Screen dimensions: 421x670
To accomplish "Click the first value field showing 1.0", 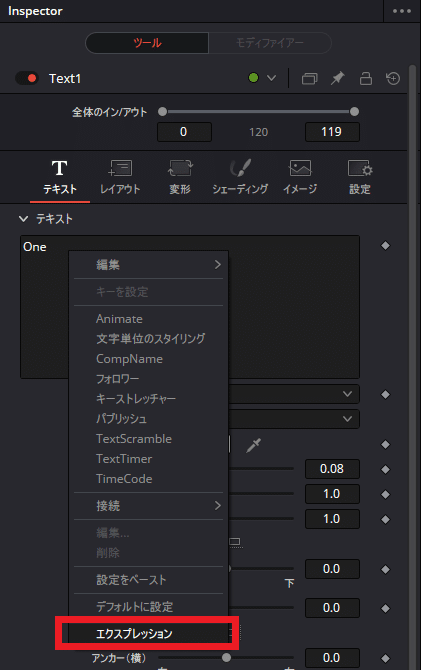I will (x=332, y=494).
